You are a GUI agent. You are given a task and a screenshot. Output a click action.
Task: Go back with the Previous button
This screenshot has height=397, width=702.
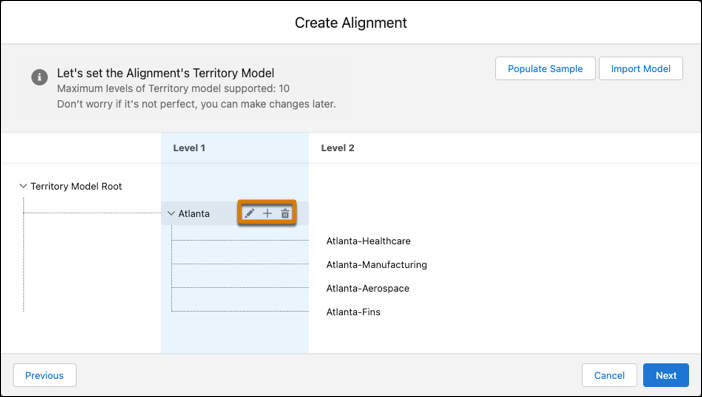[x=44, y=375]
